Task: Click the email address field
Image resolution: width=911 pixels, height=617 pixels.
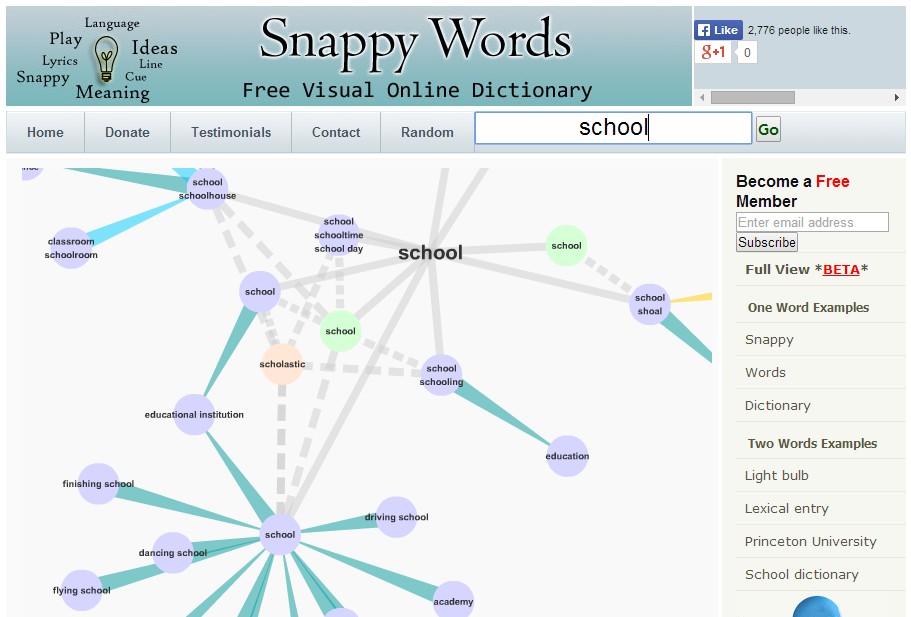Action: point(811,221)
